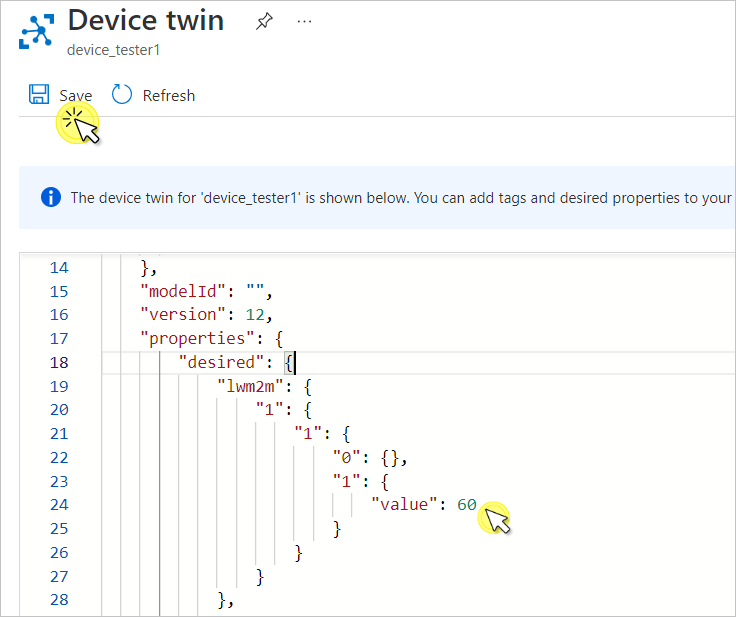Click the "1" key on line 21
The height and width of the screenshot is (617, 736).
coord(308,434)
